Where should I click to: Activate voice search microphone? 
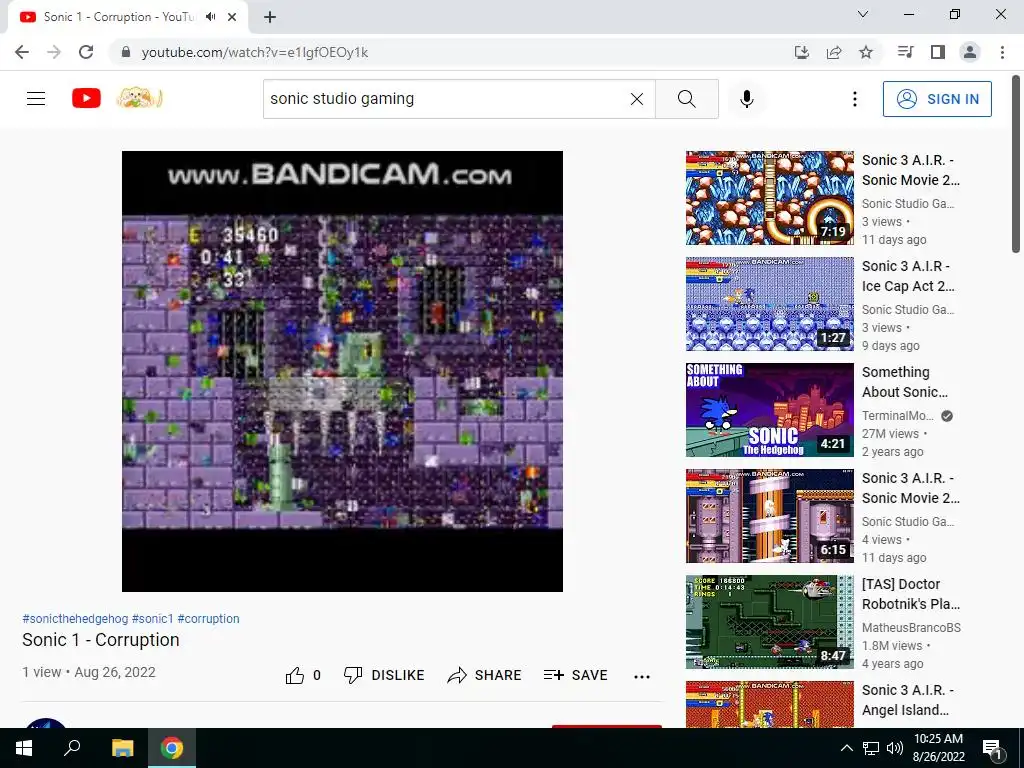pos(747,99)
